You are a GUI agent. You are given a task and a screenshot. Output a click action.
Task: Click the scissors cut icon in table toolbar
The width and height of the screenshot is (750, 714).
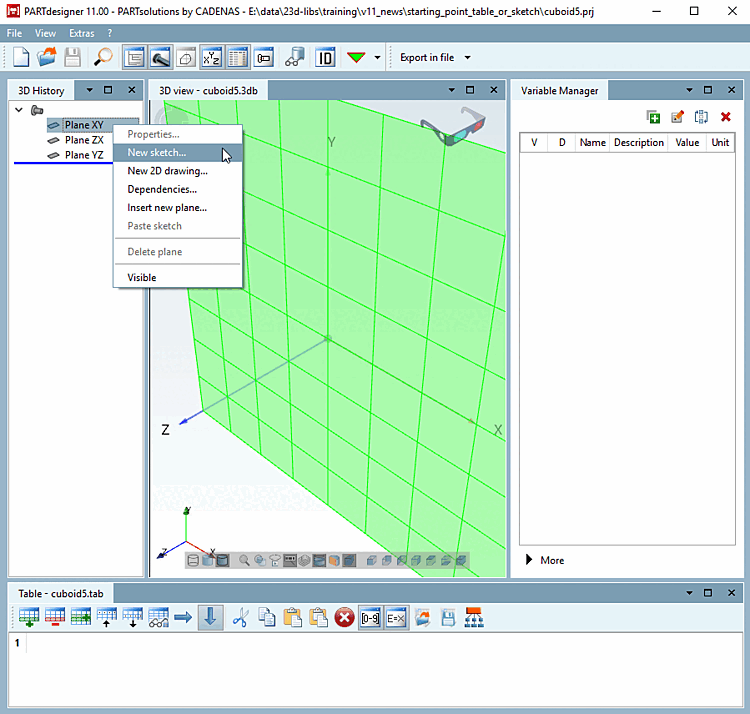(x=240, y=618)
